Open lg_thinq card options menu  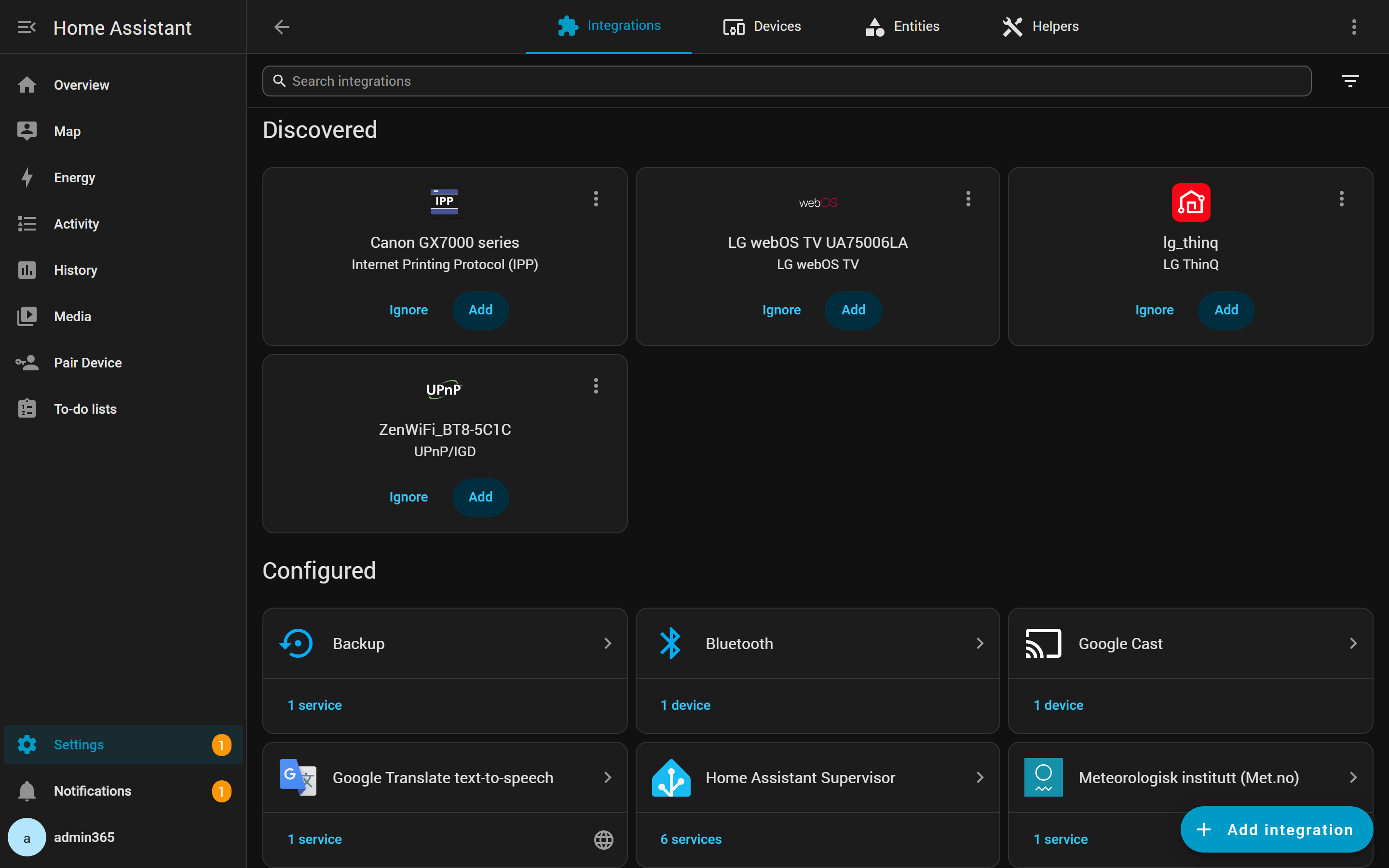pos(1341,199)
